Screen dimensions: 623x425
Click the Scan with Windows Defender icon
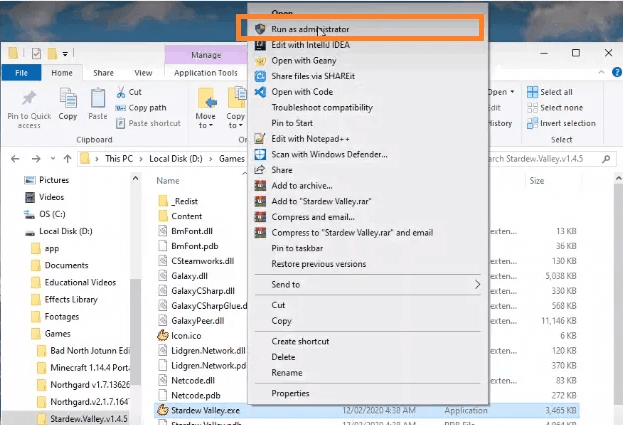coord(260,154)
